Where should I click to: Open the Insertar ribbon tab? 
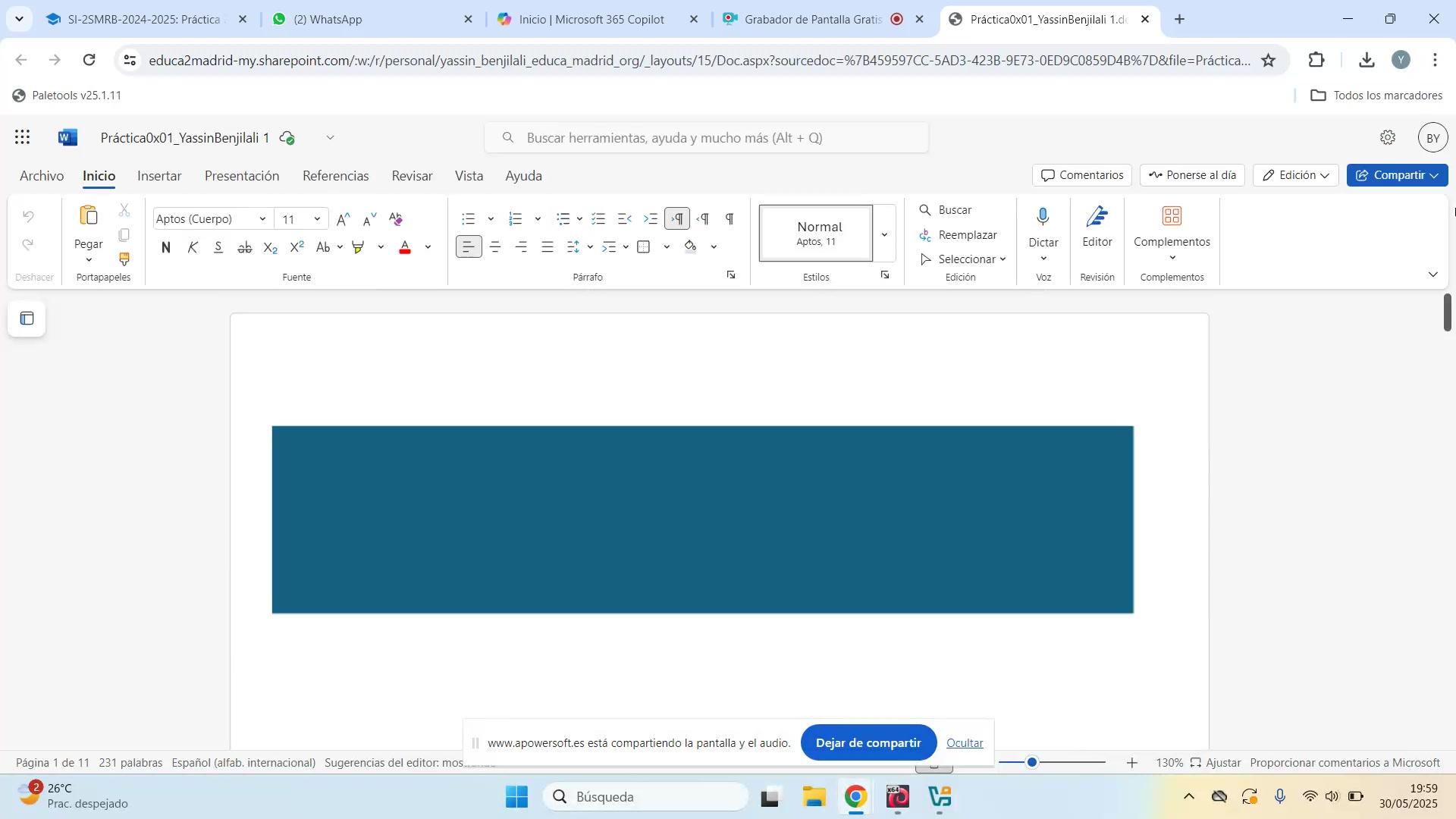coord(159,176)
